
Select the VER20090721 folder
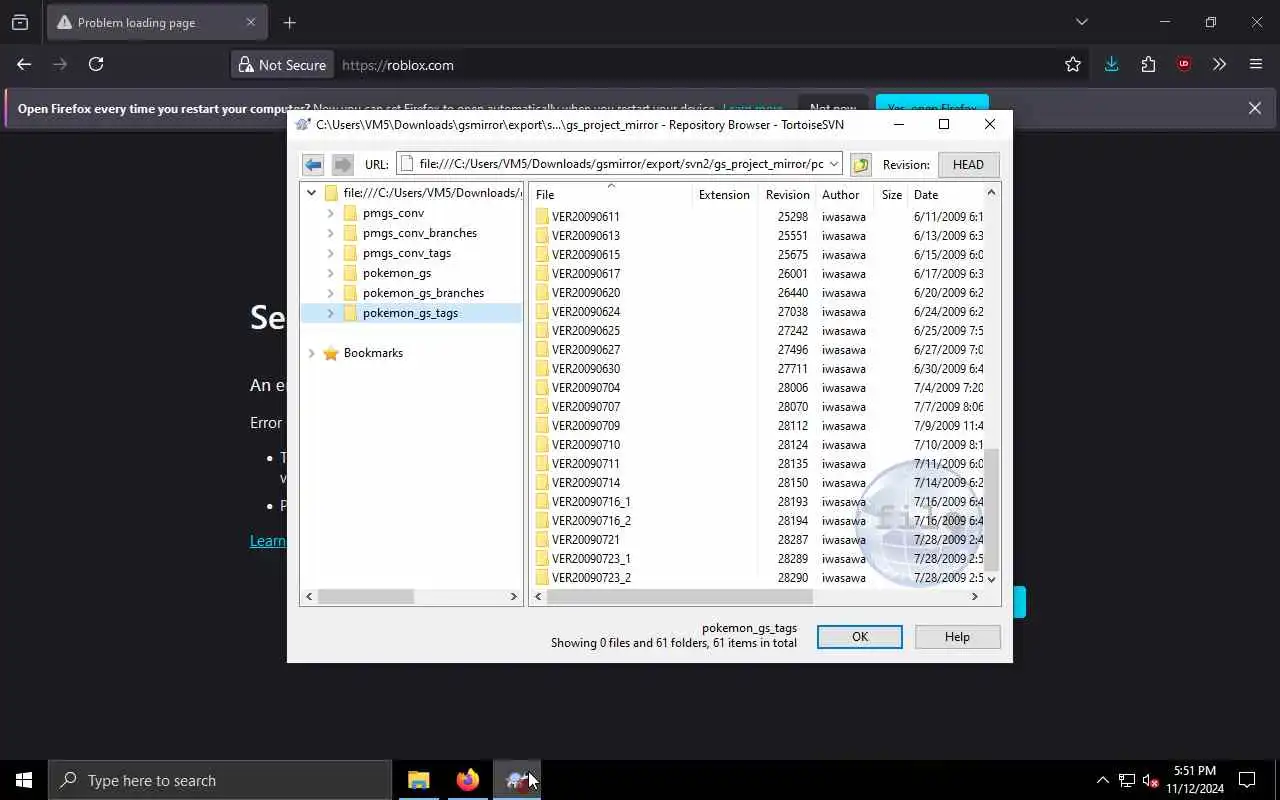pos(586,540)
